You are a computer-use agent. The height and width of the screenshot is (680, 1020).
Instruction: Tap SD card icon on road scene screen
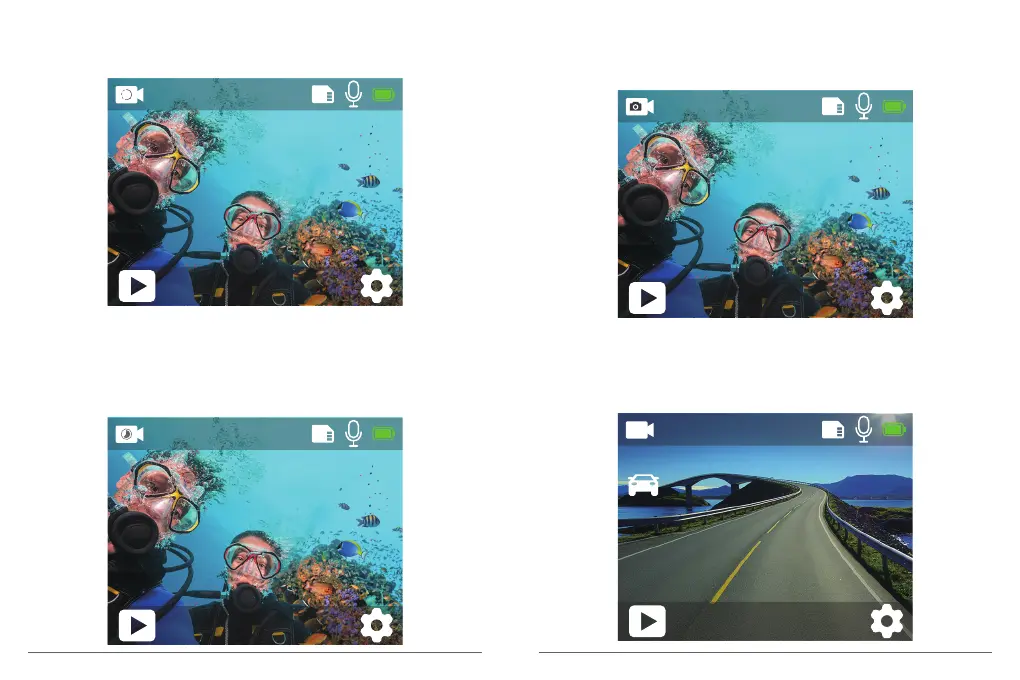coord(833,430)
